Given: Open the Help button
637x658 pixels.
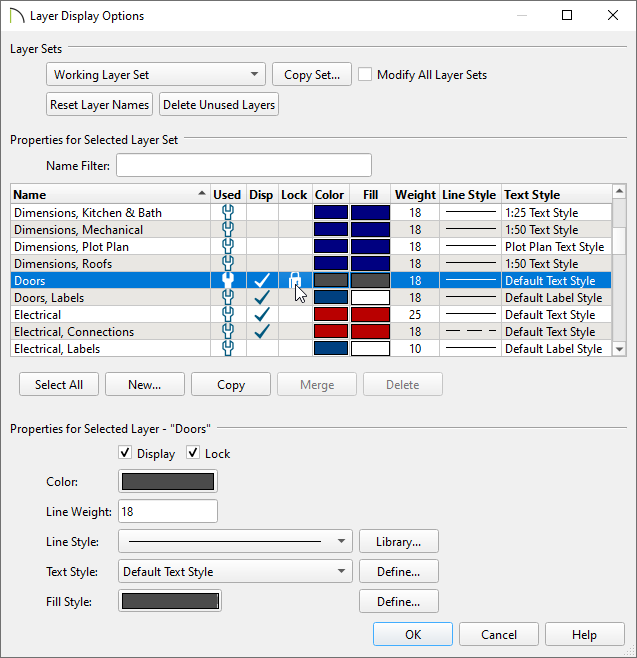Looking at the screenshot, I should tap(585, 634).
